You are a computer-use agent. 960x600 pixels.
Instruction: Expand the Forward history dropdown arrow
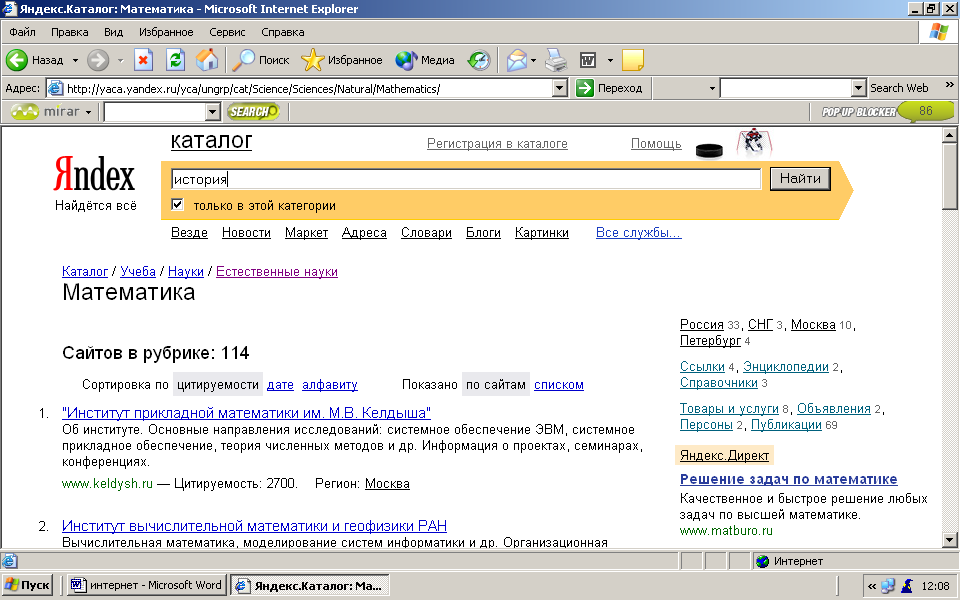pos(120,60)
